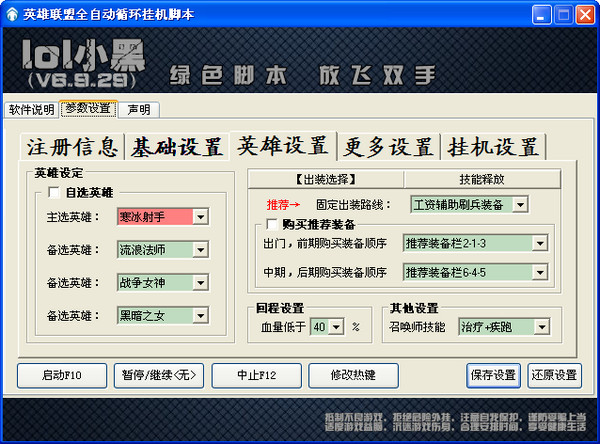Viewport: 600px width, 444px height.
Task: Click the lol小黑 V6.9.29 logo
Action: [83, 63]
